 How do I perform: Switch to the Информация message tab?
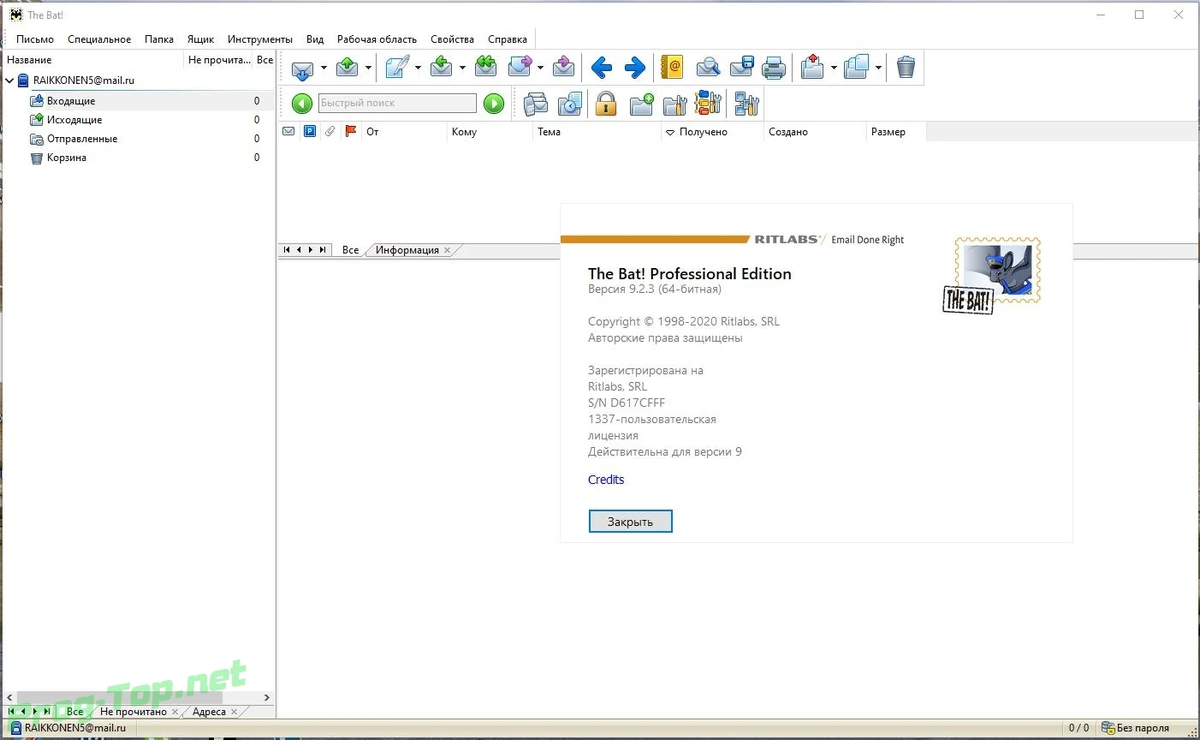(407, 250)
